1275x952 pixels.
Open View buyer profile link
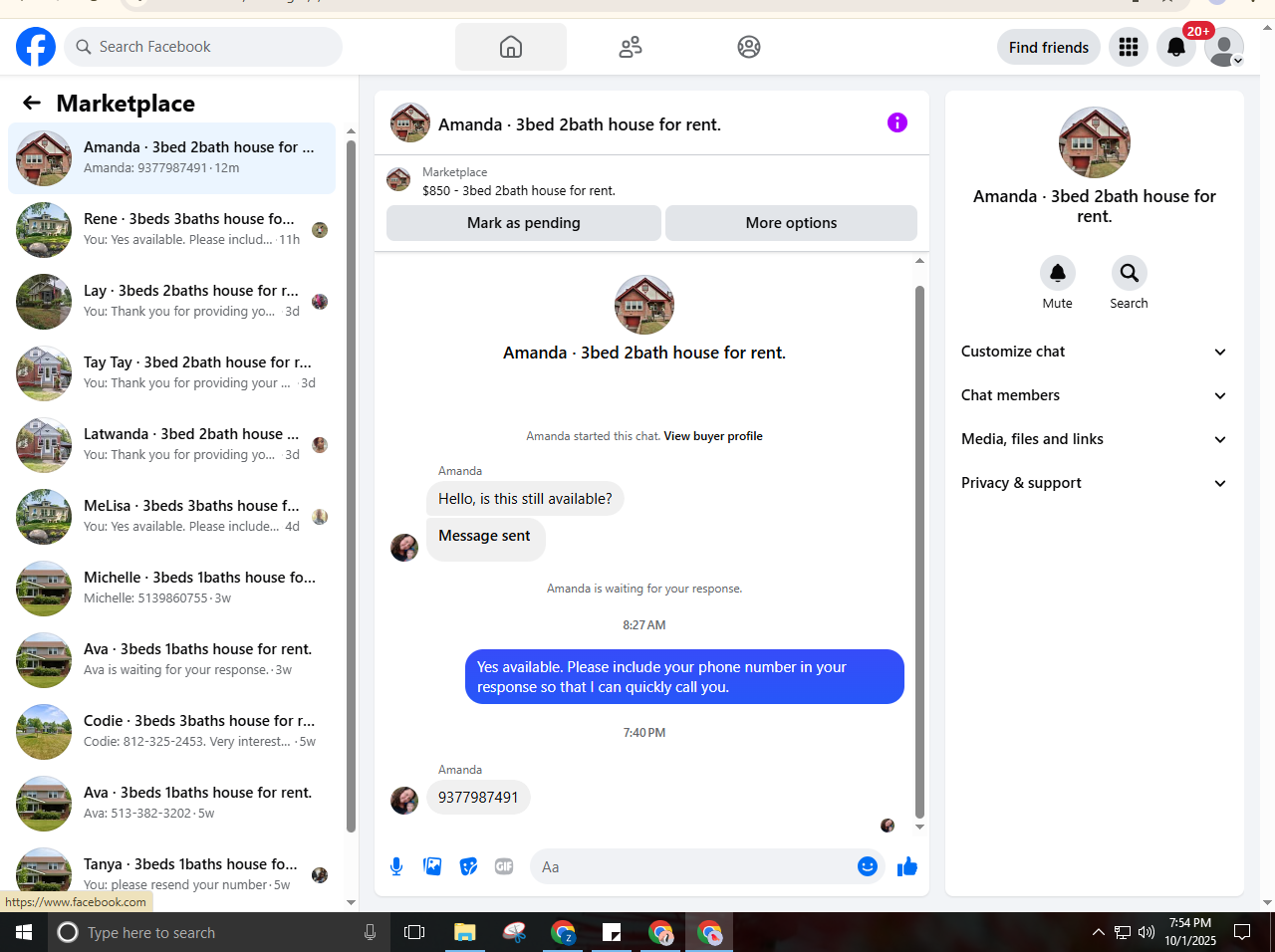point(713,436)
